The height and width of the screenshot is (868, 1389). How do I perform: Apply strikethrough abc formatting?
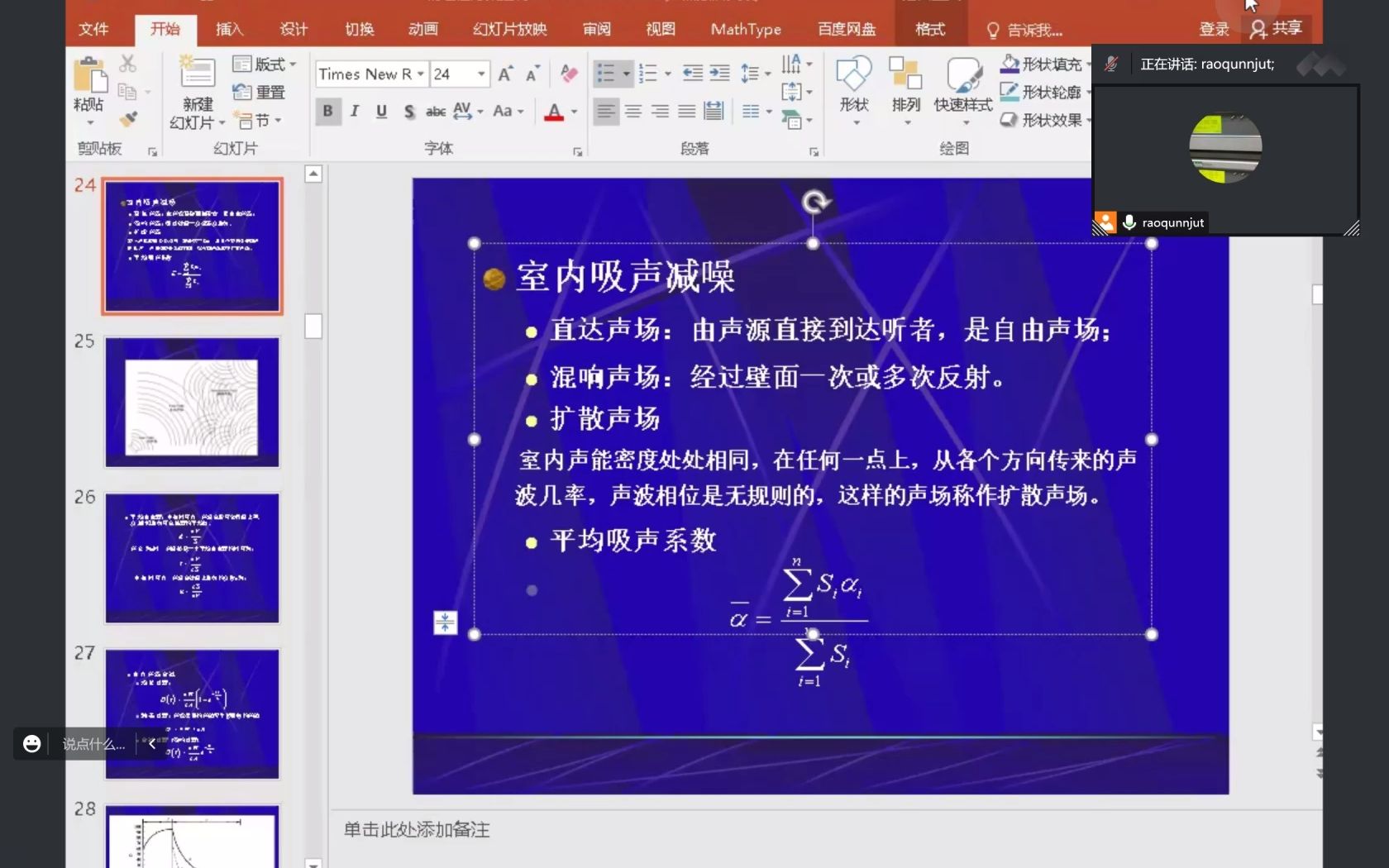coord(435,111)
